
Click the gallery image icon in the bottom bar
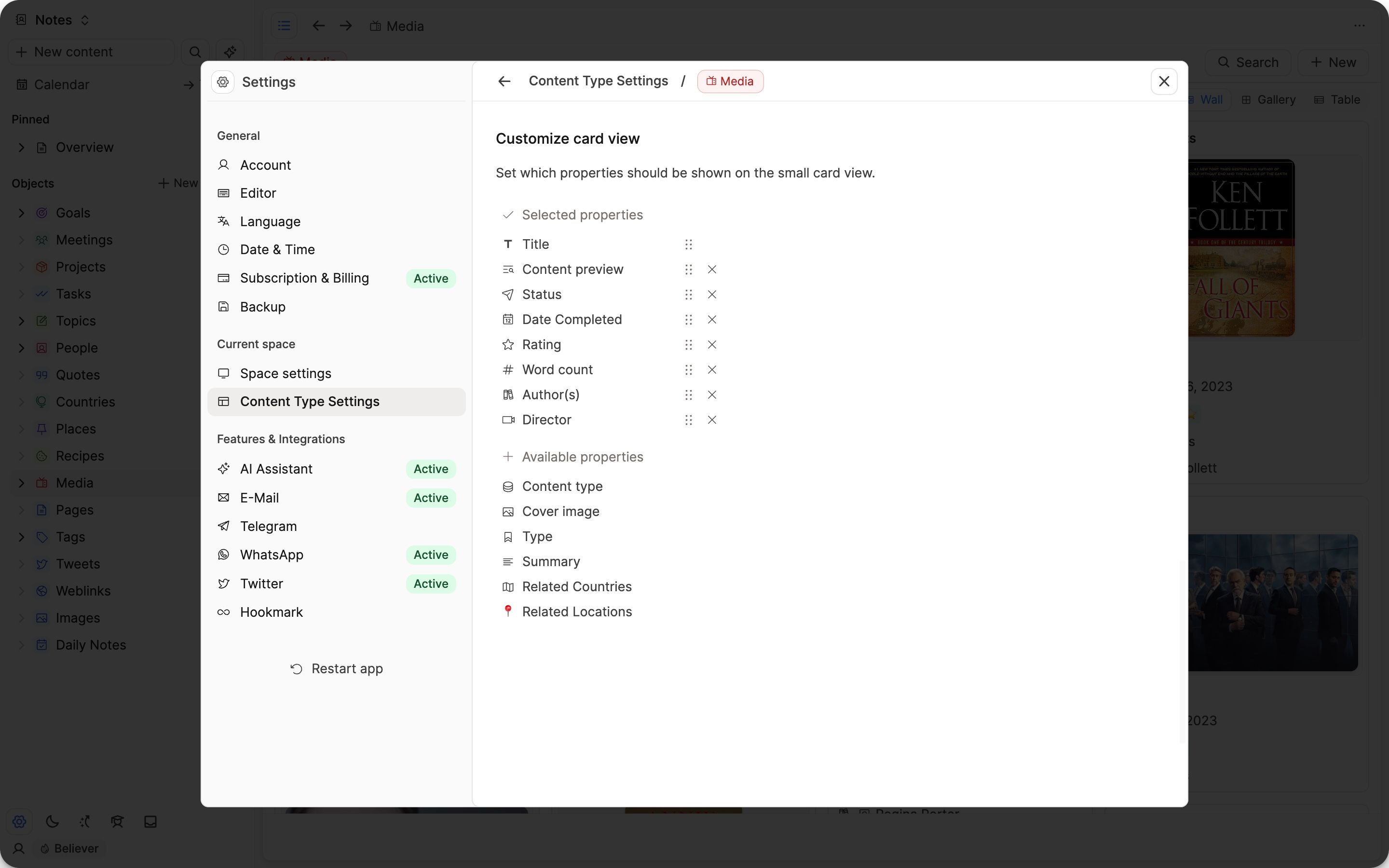pyautogui.click(x=150, y=822)
